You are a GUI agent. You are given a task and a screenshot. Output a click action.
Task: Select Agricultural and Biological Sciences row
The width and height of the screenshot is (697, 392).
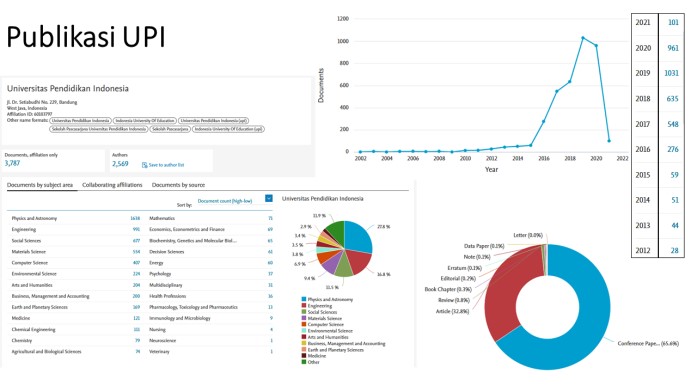(76, 352)
